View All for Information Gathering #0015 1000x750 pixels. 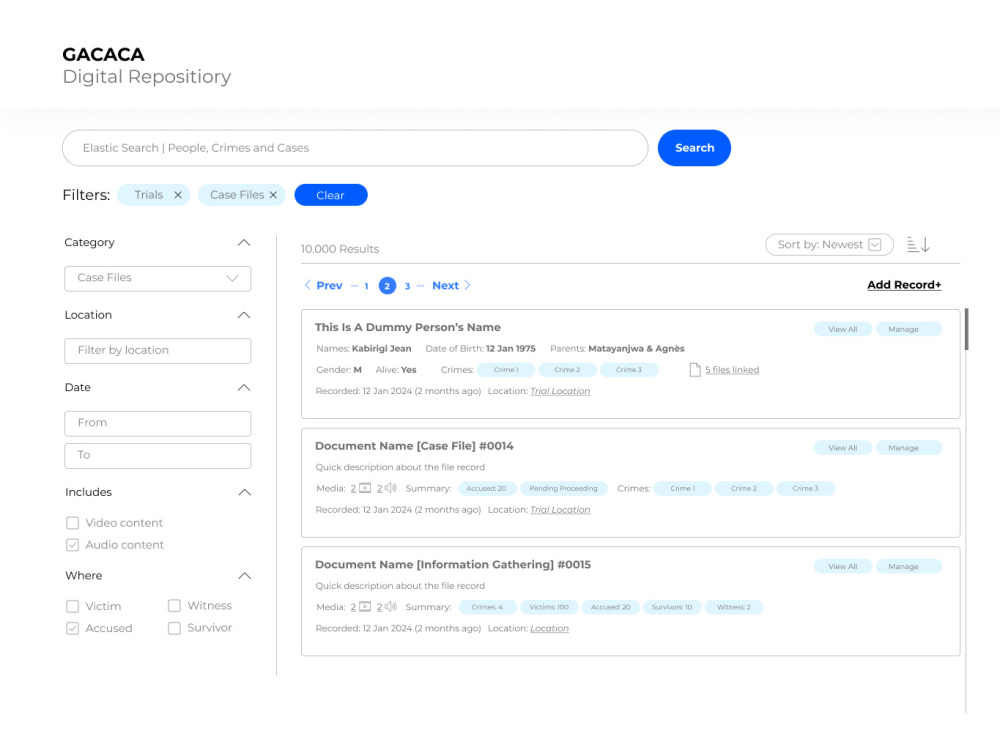pos(842,566)
